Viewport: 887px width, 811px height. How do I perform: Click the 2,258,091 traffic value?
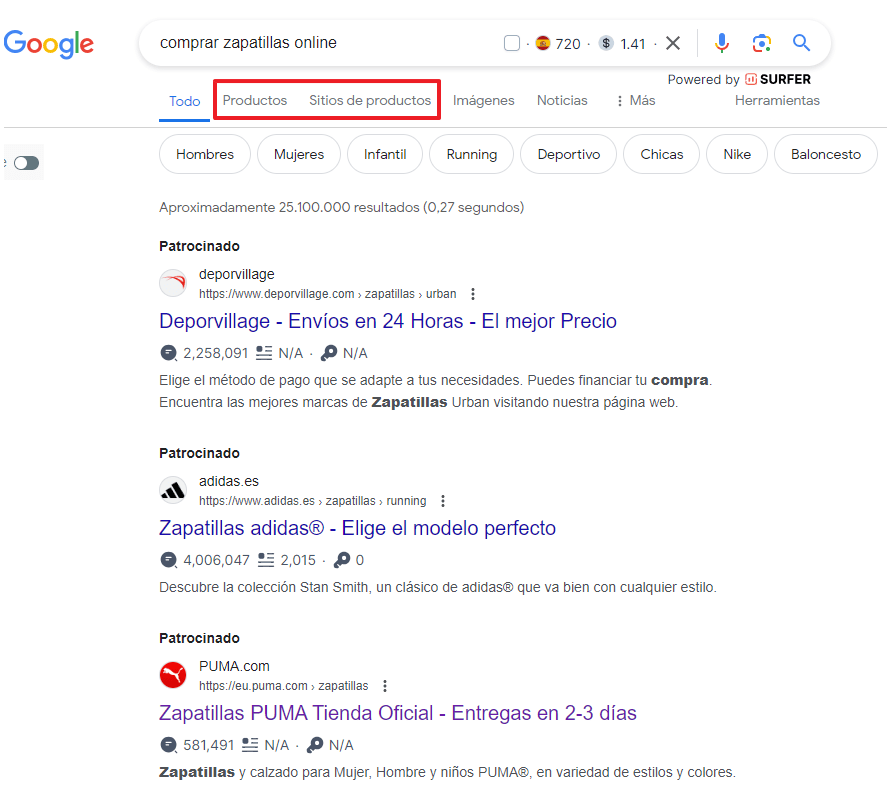[216, 353]
